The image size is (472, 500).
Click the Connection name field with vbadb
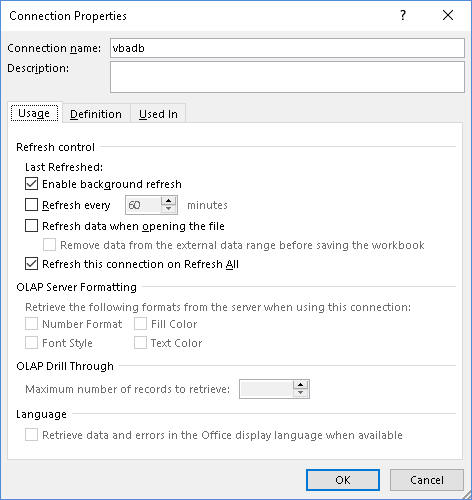tap(287, 48)
